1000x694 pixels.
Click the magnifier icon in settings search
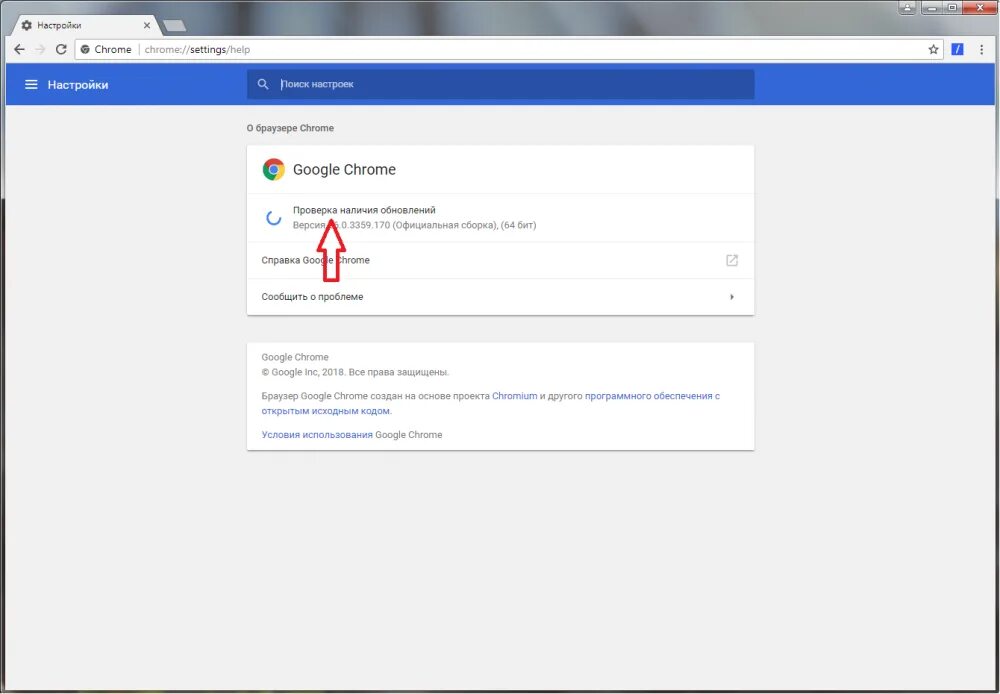(x=263, y=84)
